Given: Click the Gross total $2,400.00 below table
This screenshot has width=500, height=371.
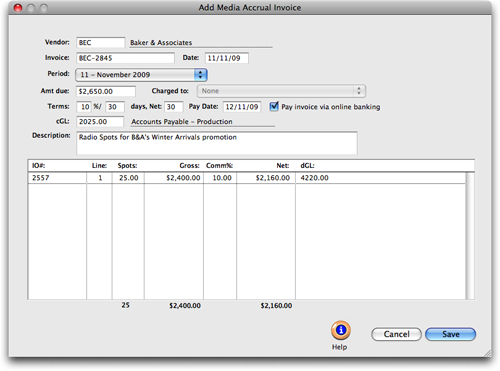Looking at the screenshot, I should (185, 306).
